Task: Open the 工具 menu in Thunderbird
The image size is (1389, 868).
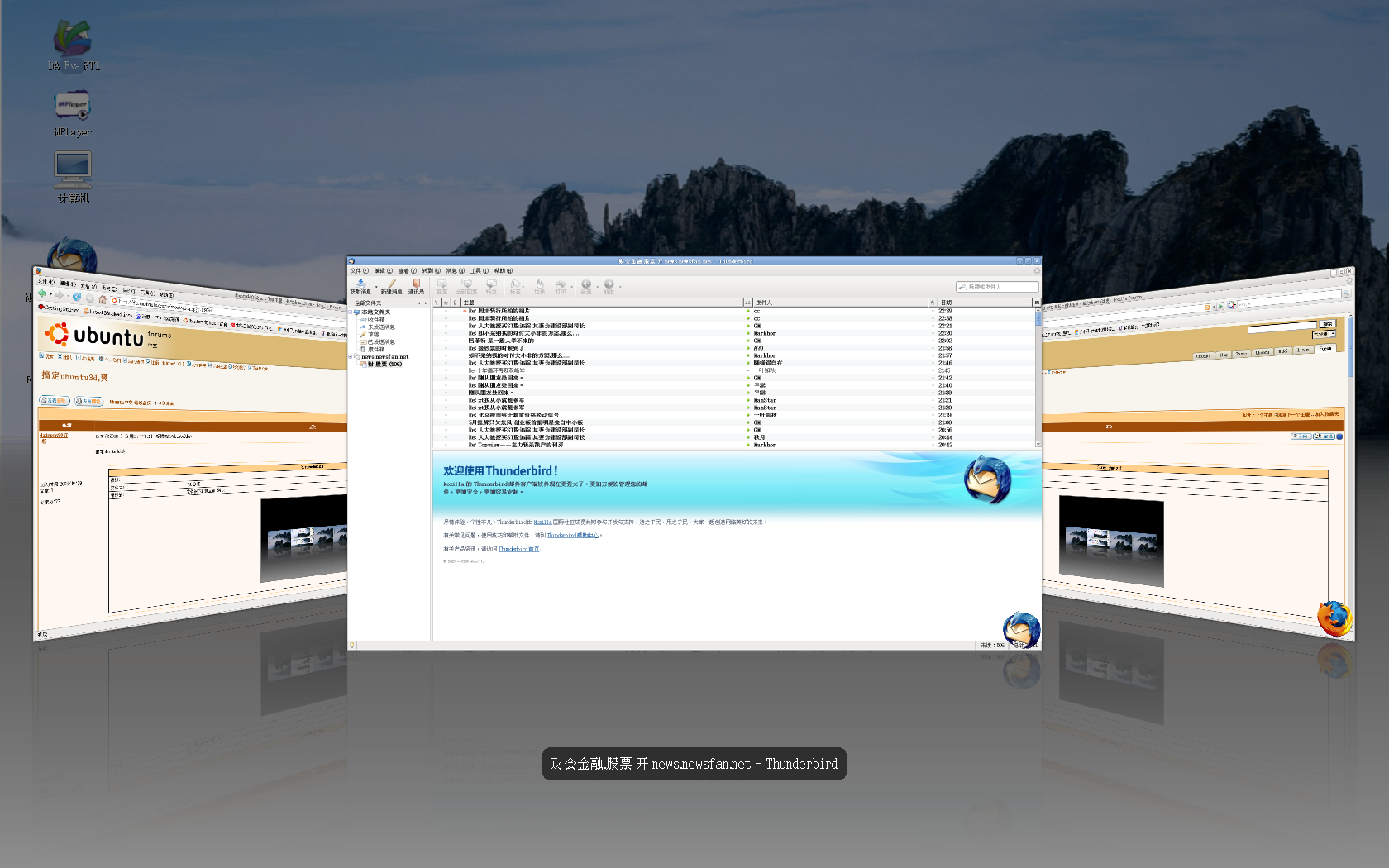Action: tap(480, 270)
